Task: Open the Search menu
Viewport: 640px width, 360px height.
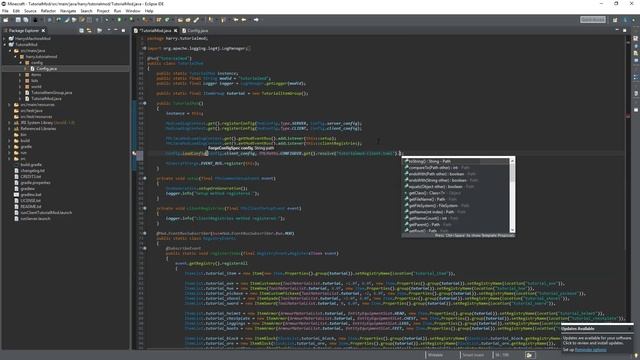Action: 86,11
